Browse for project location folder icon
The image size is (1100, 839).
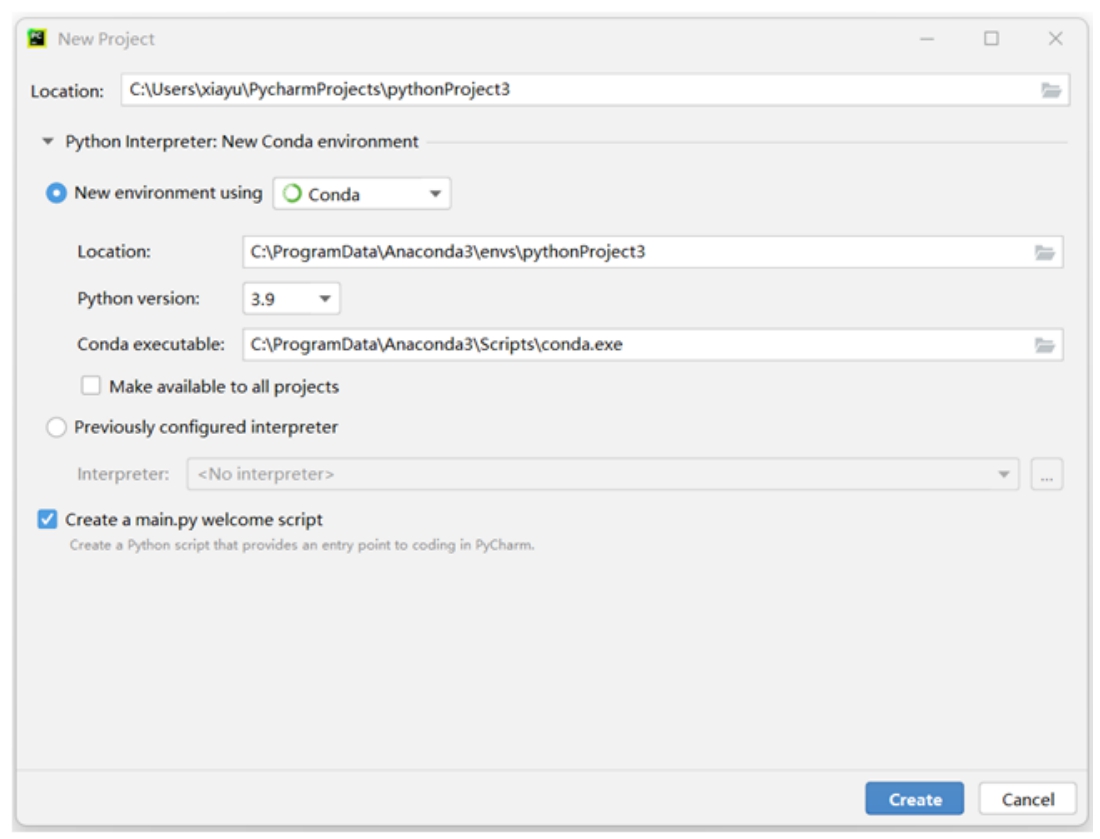click(x=1050, y=90)
